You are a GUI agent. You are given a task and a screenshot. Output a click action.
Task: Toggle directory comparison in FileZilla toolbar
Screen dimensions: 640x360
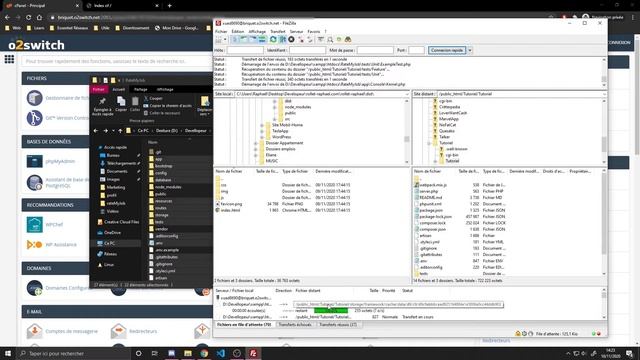point(330,40)
